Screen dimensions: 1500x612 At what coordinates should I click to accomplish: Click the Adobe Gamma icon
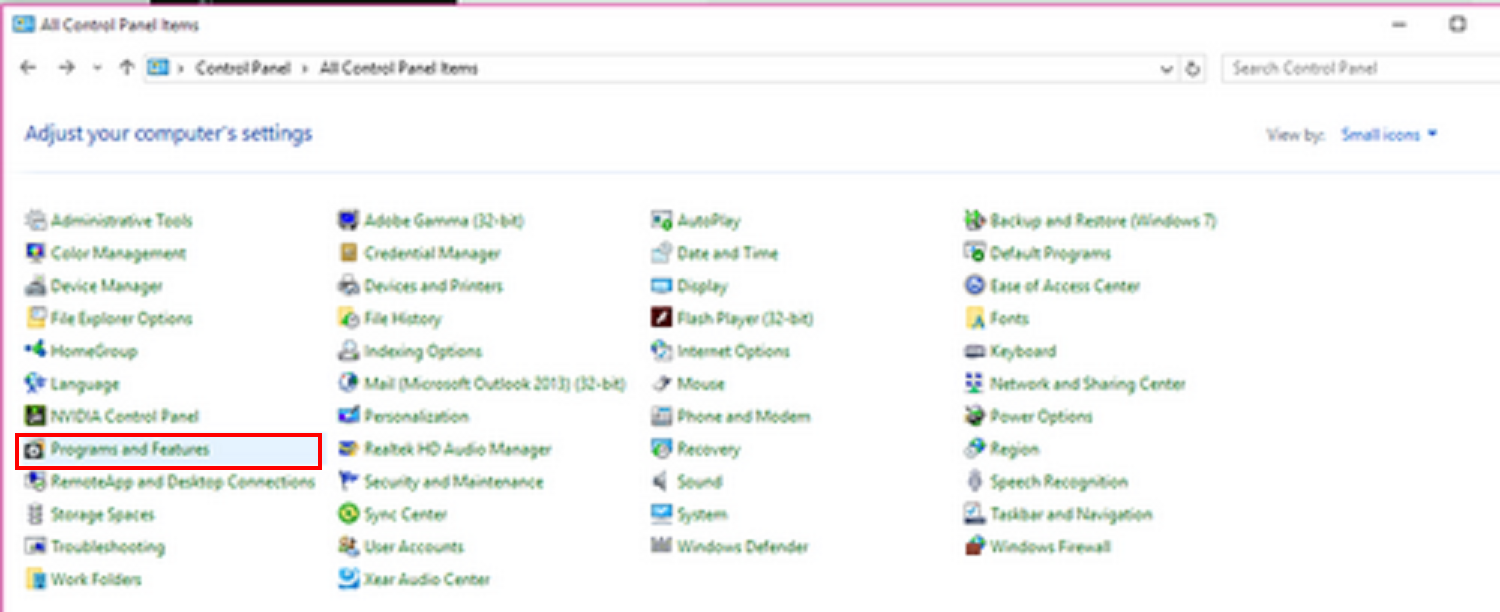click(x=348, y=220)
